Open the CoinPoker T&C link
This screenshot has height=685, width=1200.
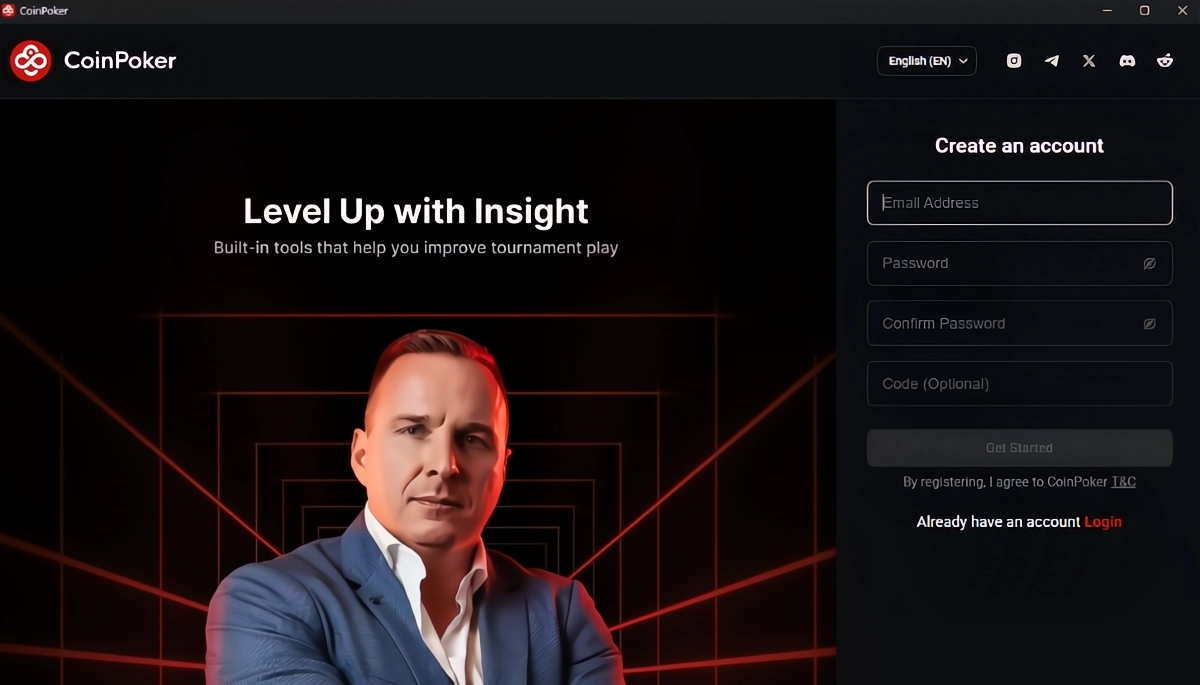point(1124,482)
